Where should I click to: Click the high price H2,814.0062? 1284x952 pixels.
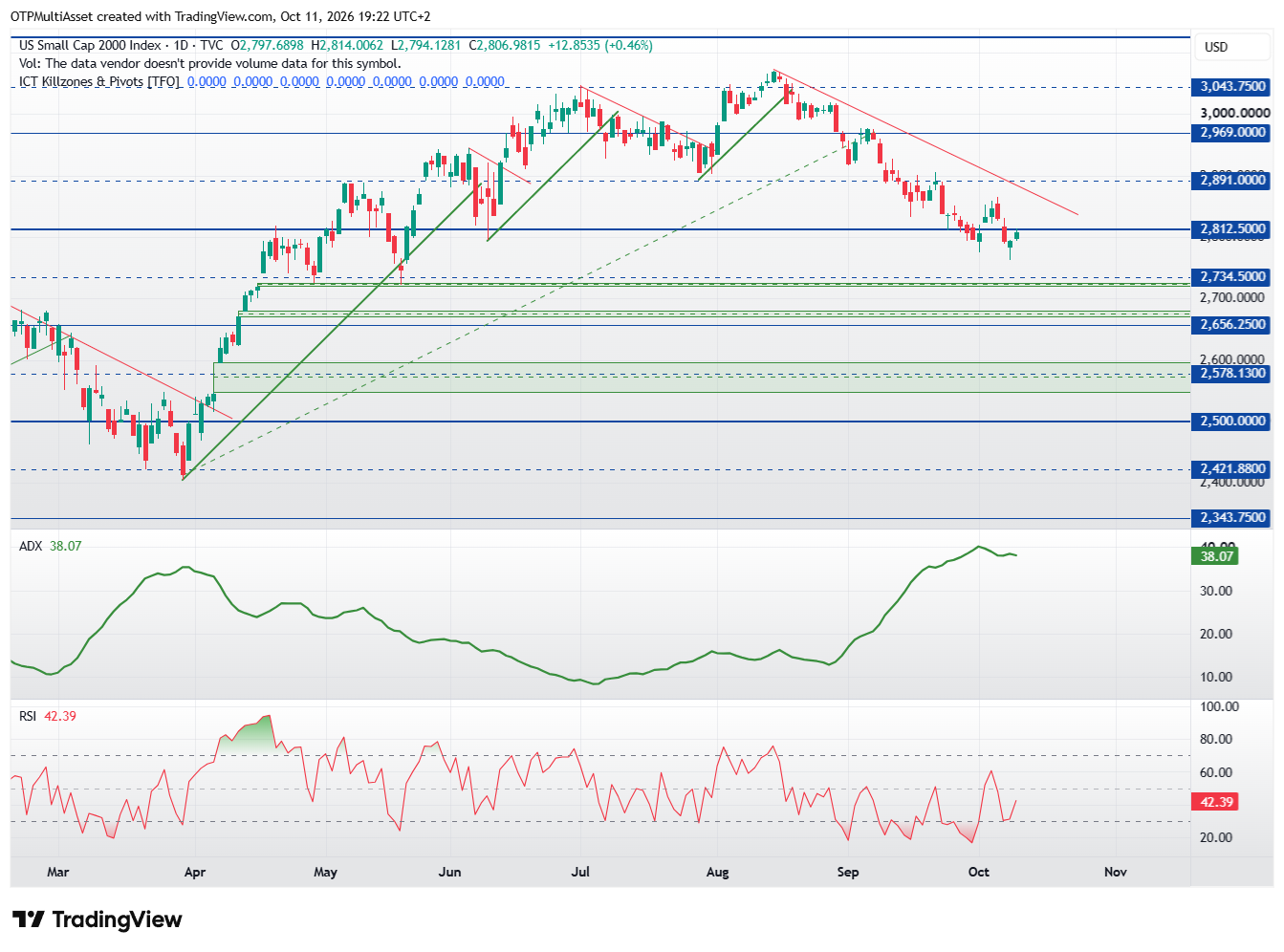coord(347,45)
